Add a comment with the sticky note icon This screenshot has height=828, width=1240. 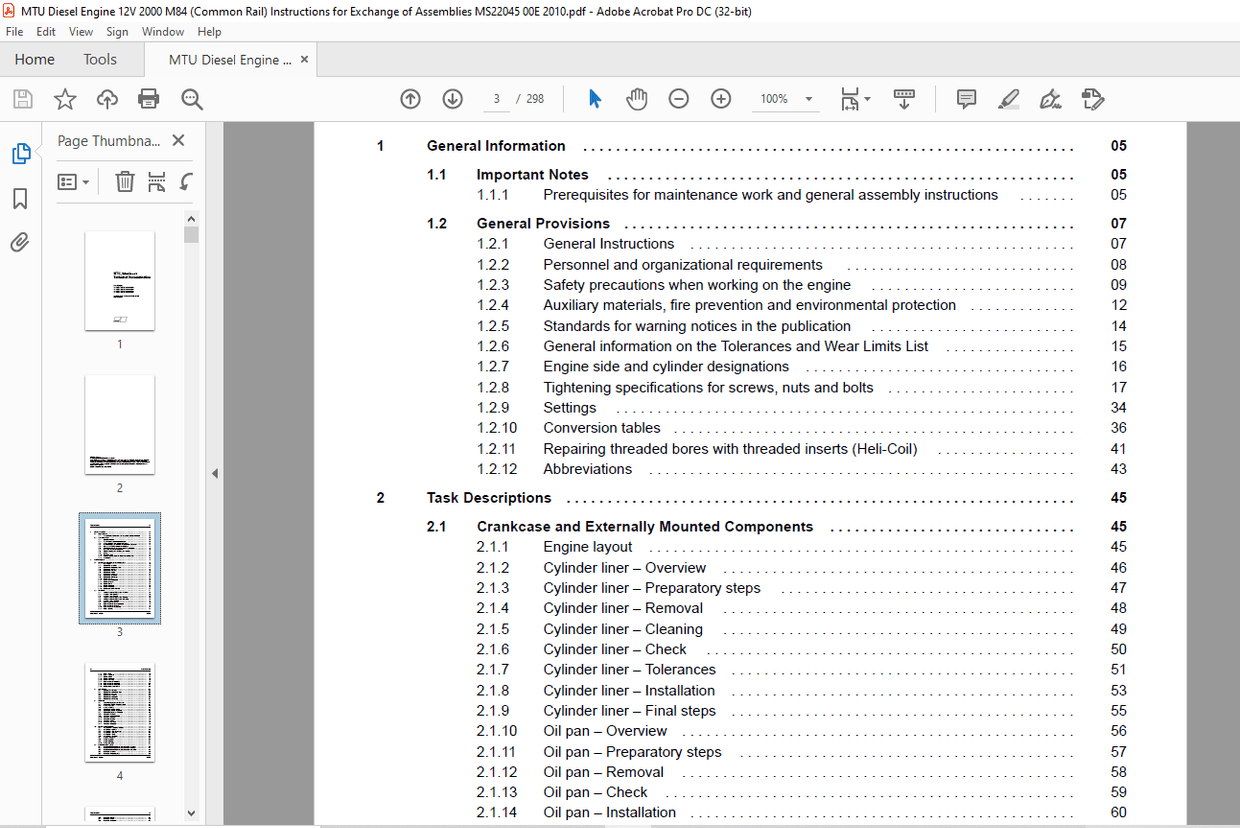point(966,99)
